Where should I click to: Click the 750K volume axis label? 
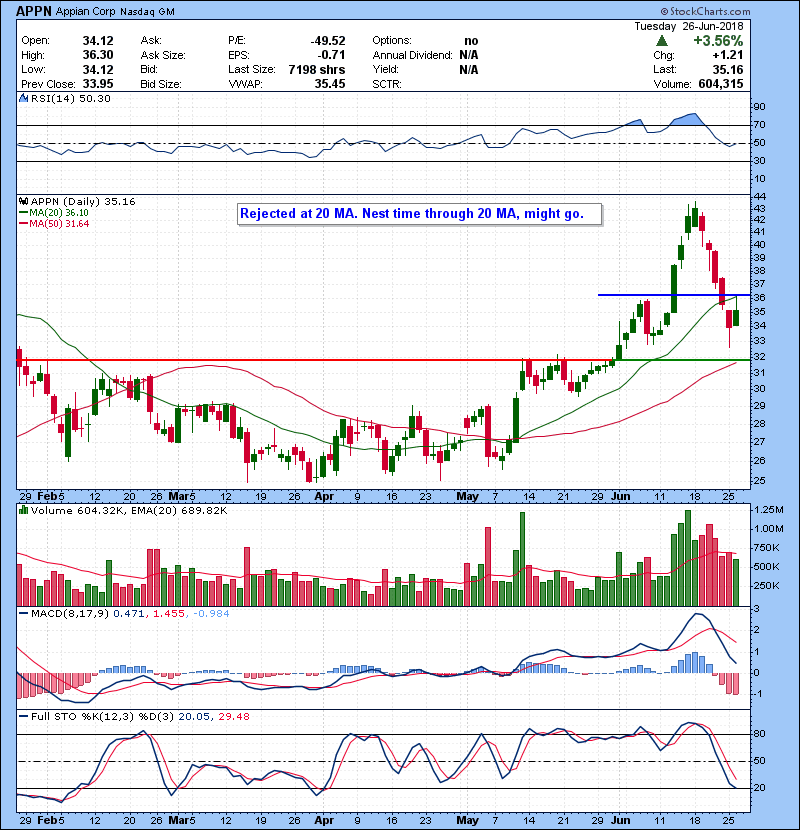(766, 548)
